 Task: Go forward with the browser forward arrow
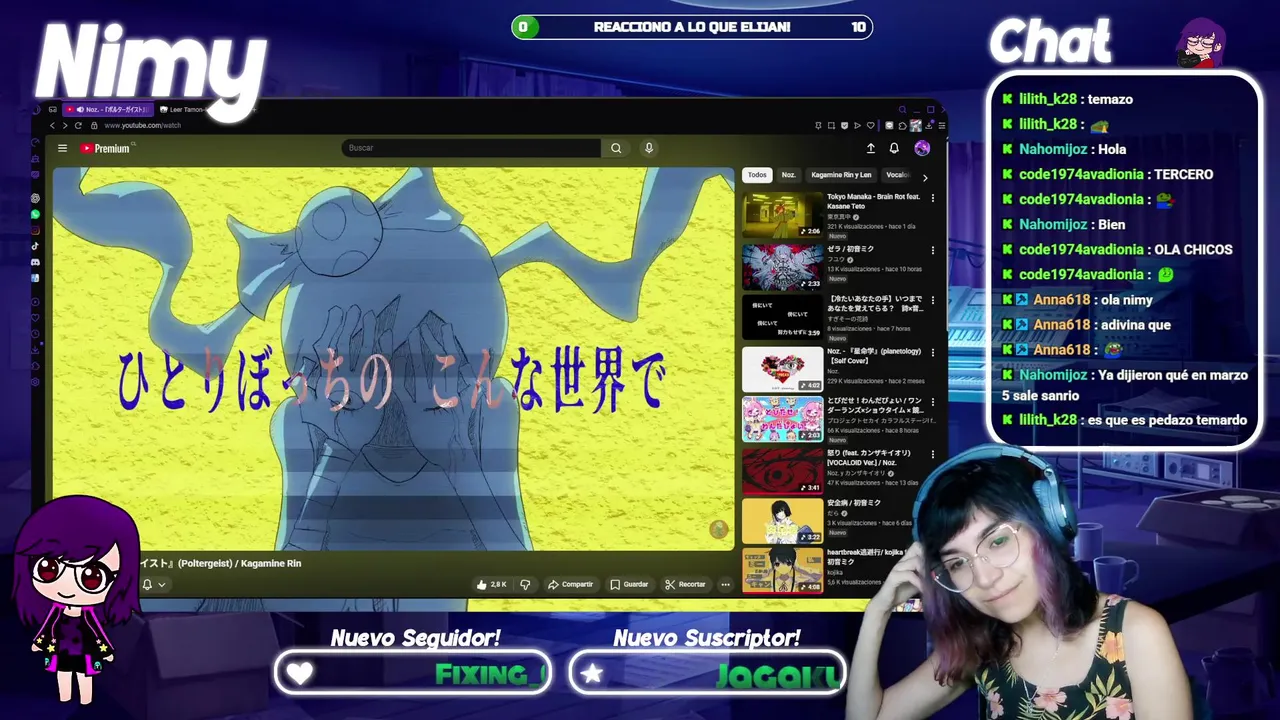coord(66,125)
